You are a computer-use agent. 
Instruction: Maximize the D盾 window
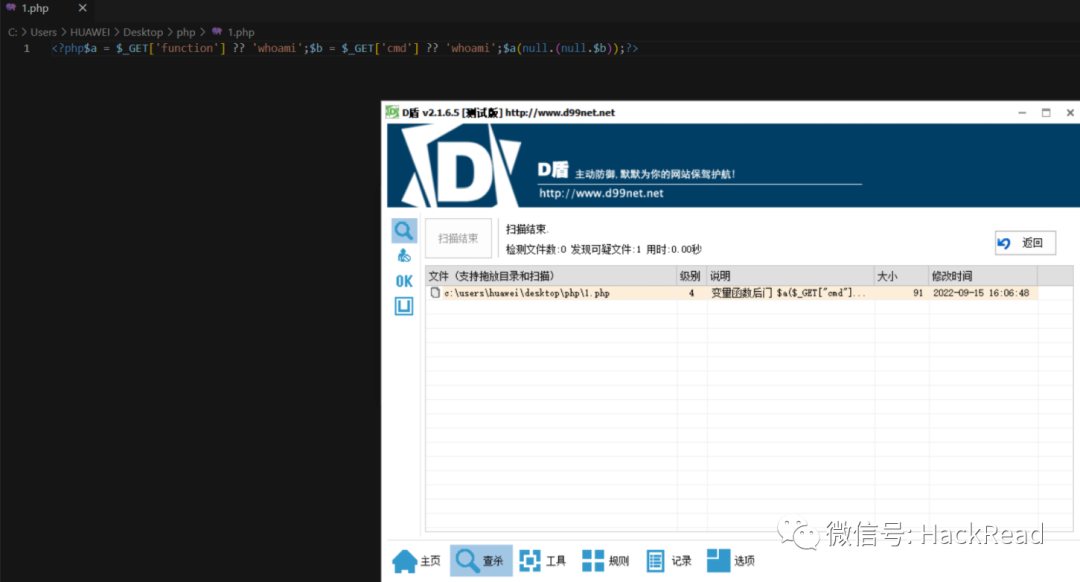point(1046,113)
